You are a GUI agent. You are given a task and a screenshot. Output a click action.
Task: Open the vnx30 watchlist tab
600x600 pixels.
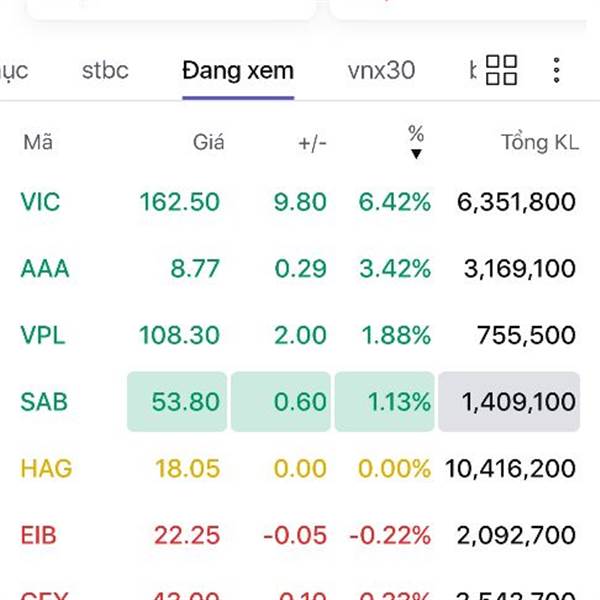tap(381, 71)
